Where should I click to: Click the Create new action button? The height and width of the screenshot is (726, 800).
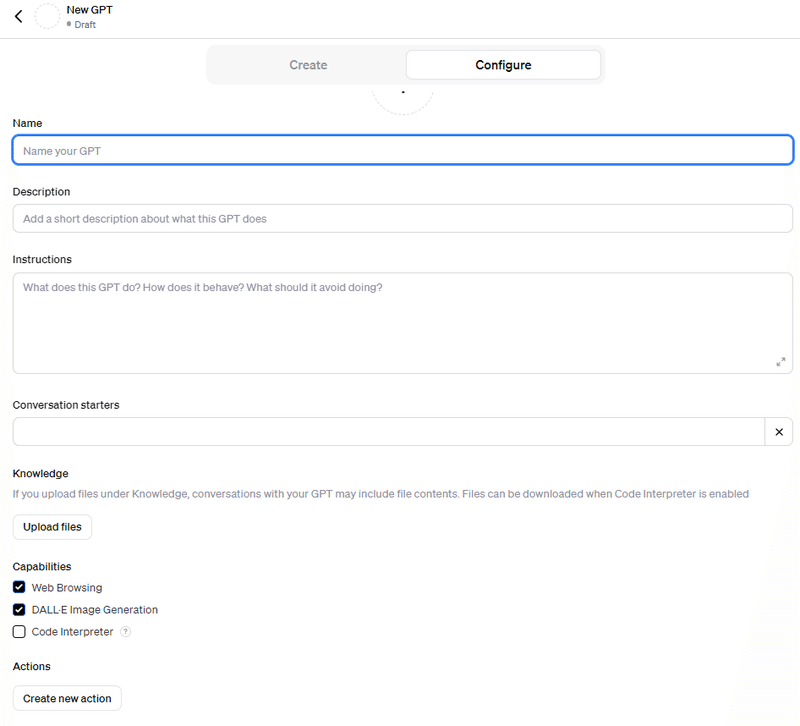pyautogui.click(x=67, y=698)
